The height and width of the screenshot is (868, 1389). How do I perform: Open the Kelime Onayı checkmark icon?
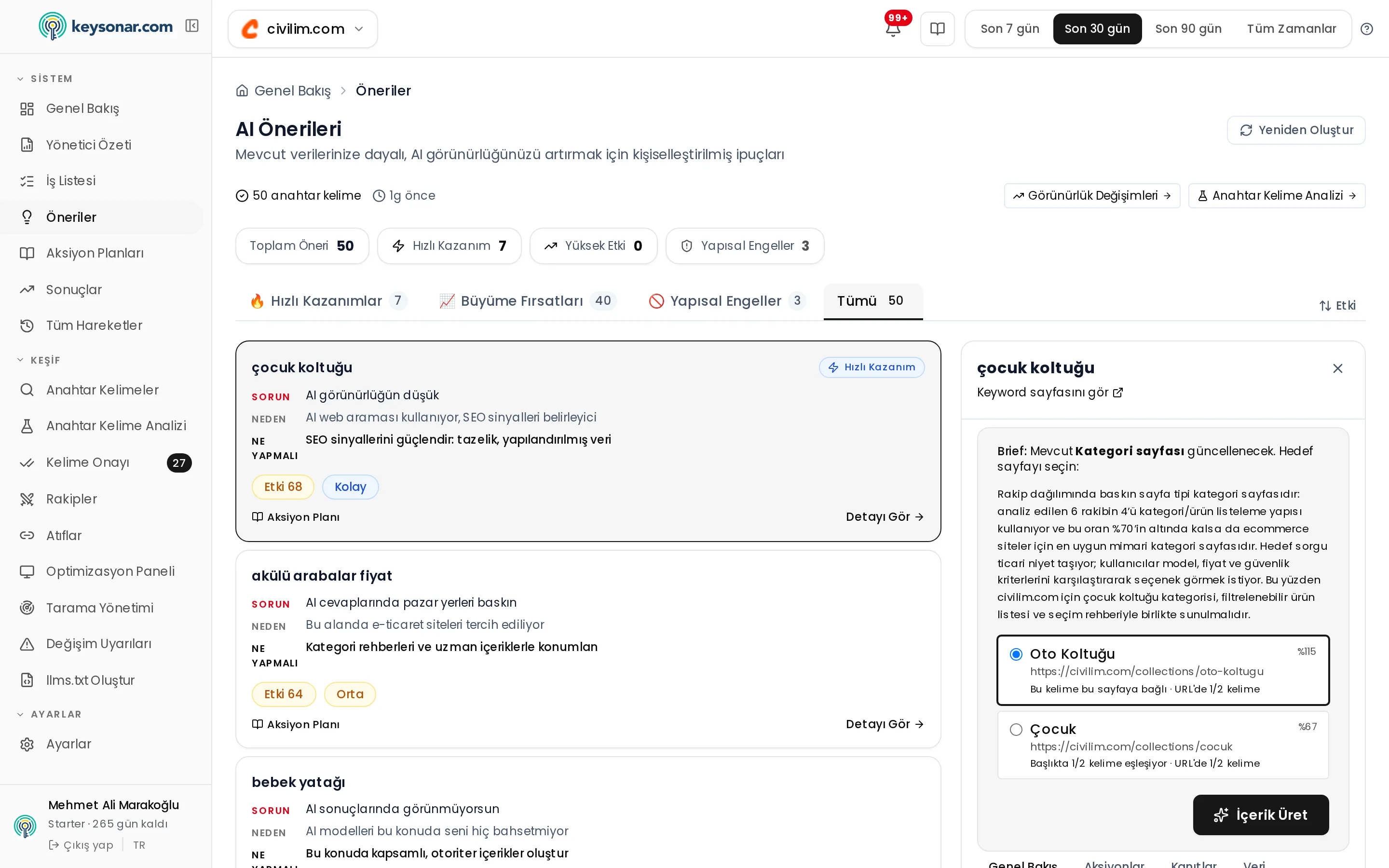click(27, 463)
